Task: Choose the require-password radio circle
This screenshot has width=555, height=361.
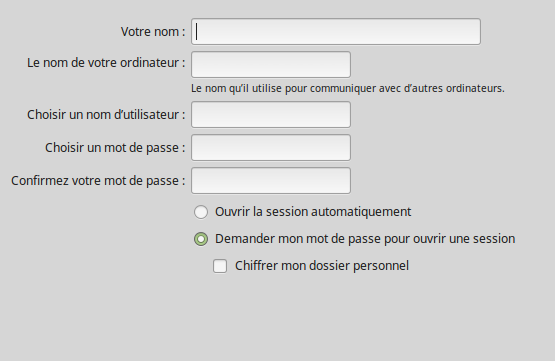Action: [x=201, y=239]
